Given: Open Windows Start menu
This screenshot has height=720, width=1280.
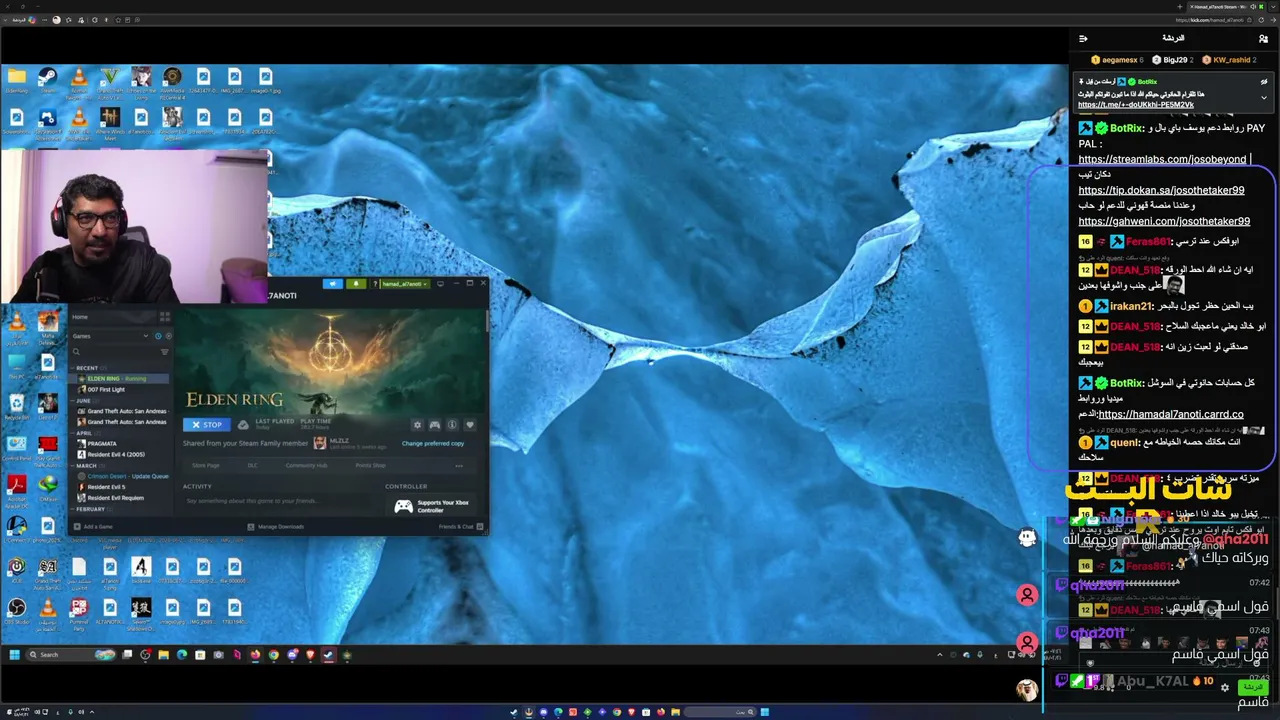Looking at the screenshot, I should tap(14, 655).
